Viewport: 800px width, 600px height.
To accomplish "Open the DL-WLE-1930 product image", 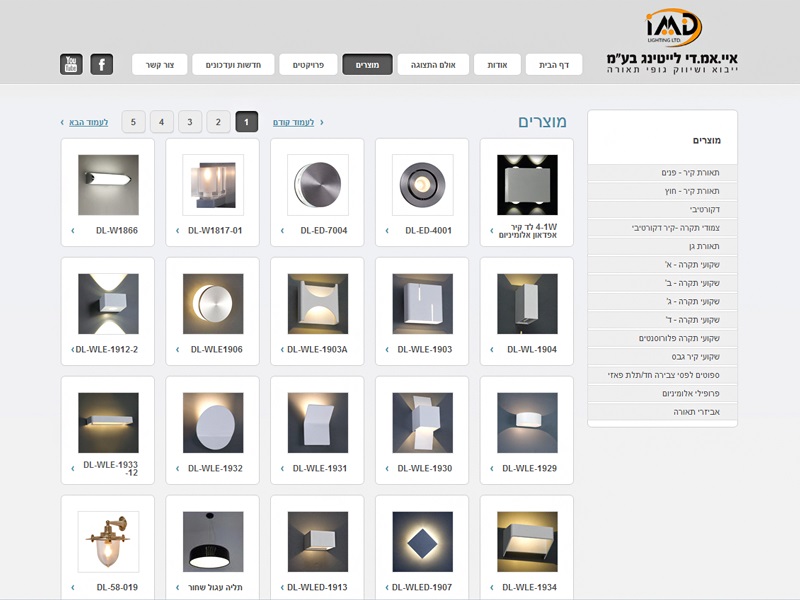I will (x=423, y=423).
